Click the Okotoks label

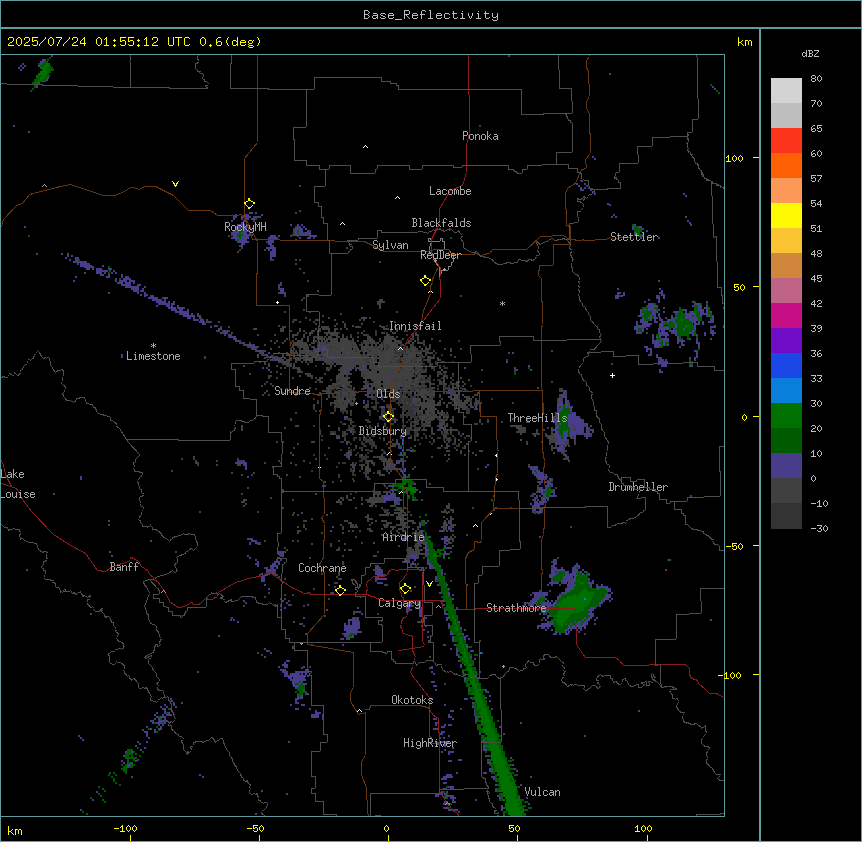pos(412,700)
